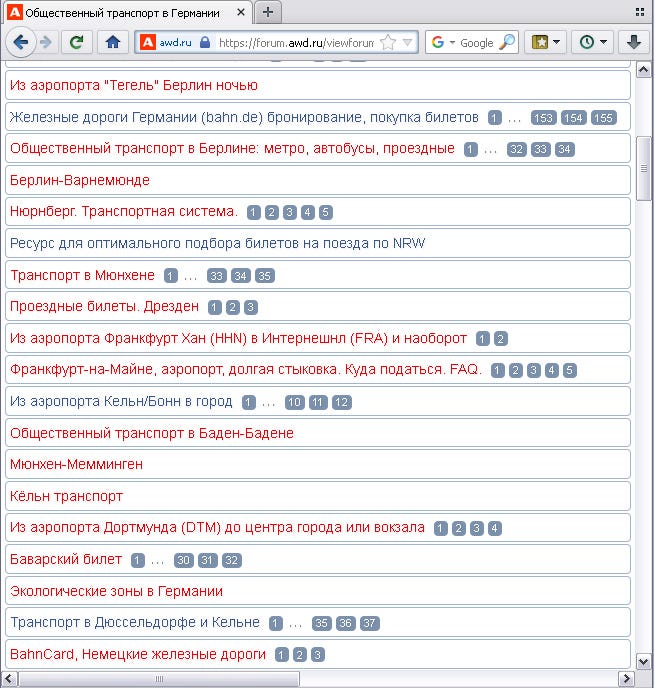This screenshot has width=655, height=688.
Task: Open the tab groups grid icon
Action: click(640, 12)
